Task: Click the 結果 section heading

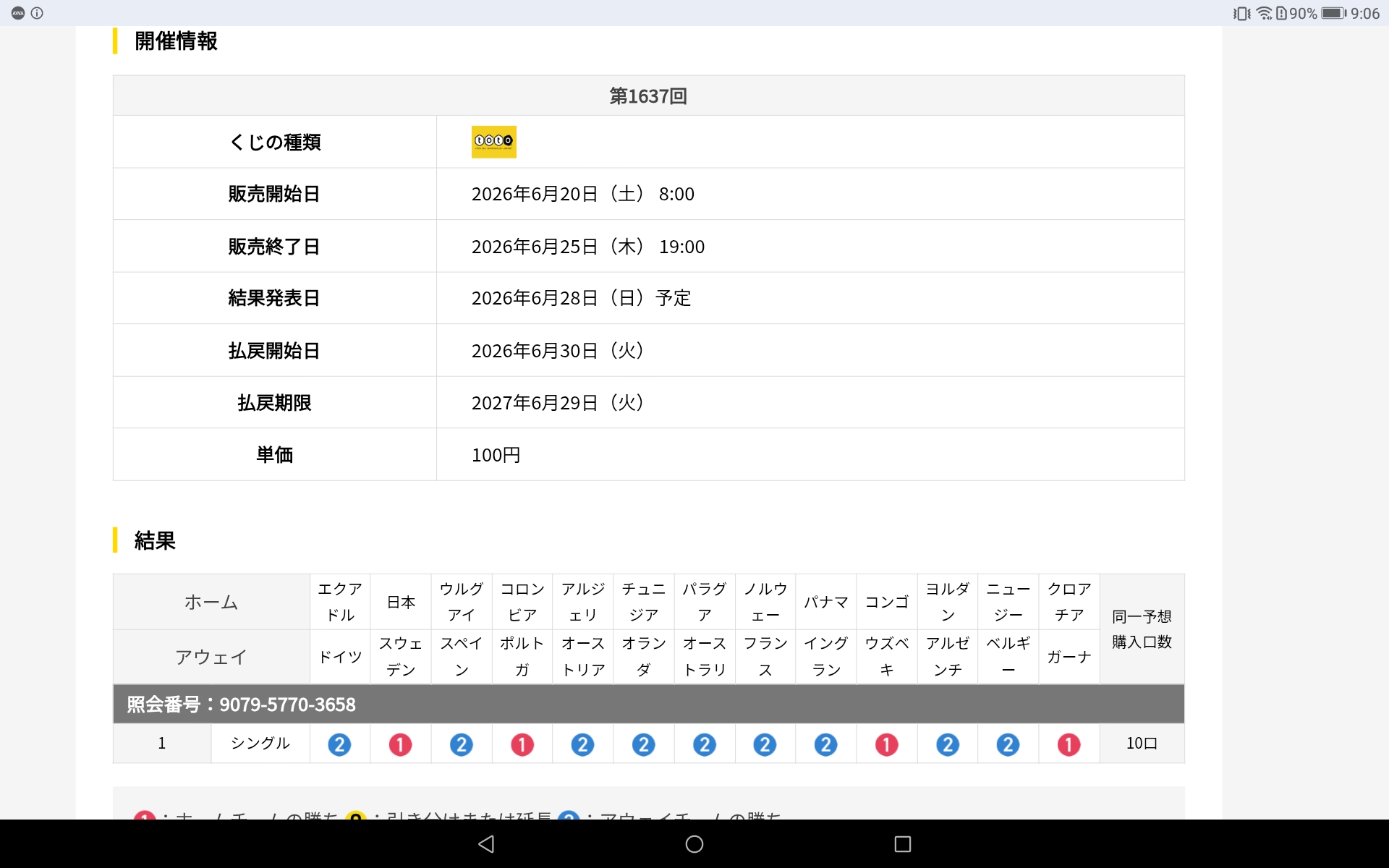Action: click(x=155, y=540)
